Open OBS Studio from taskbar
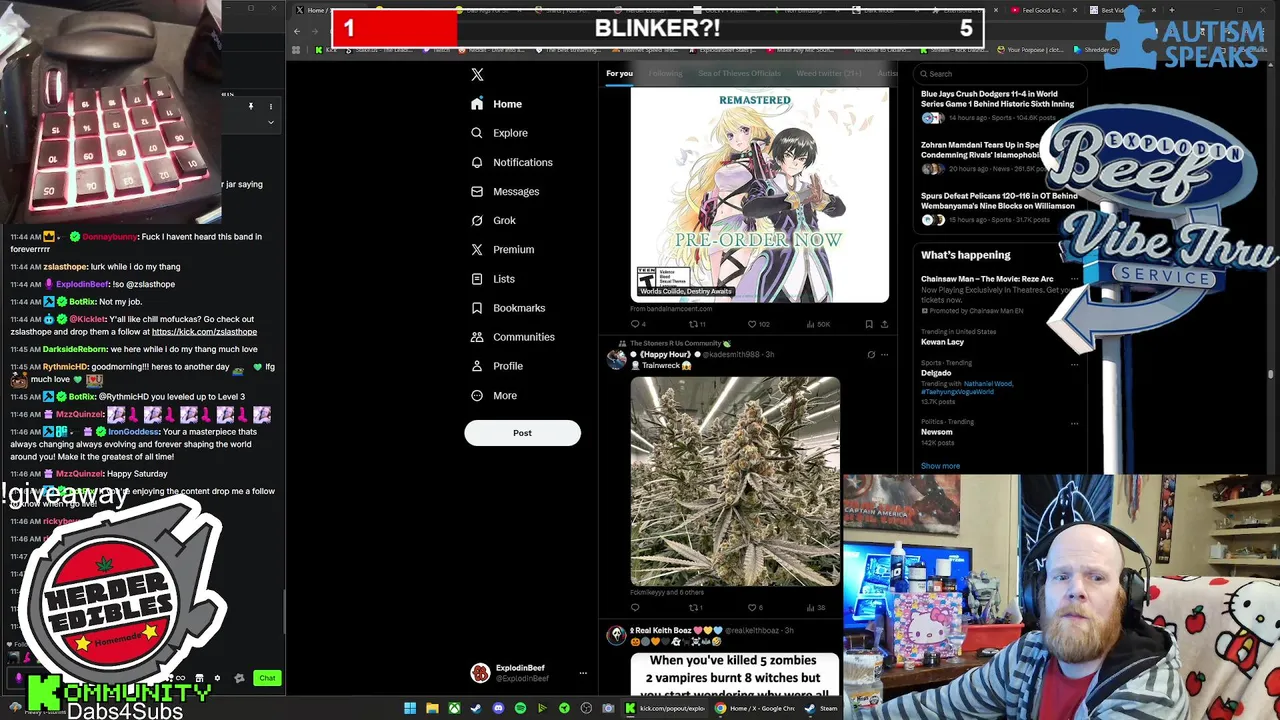The width and height of the screenshot is (1280, 720). (x=586, y=709)
